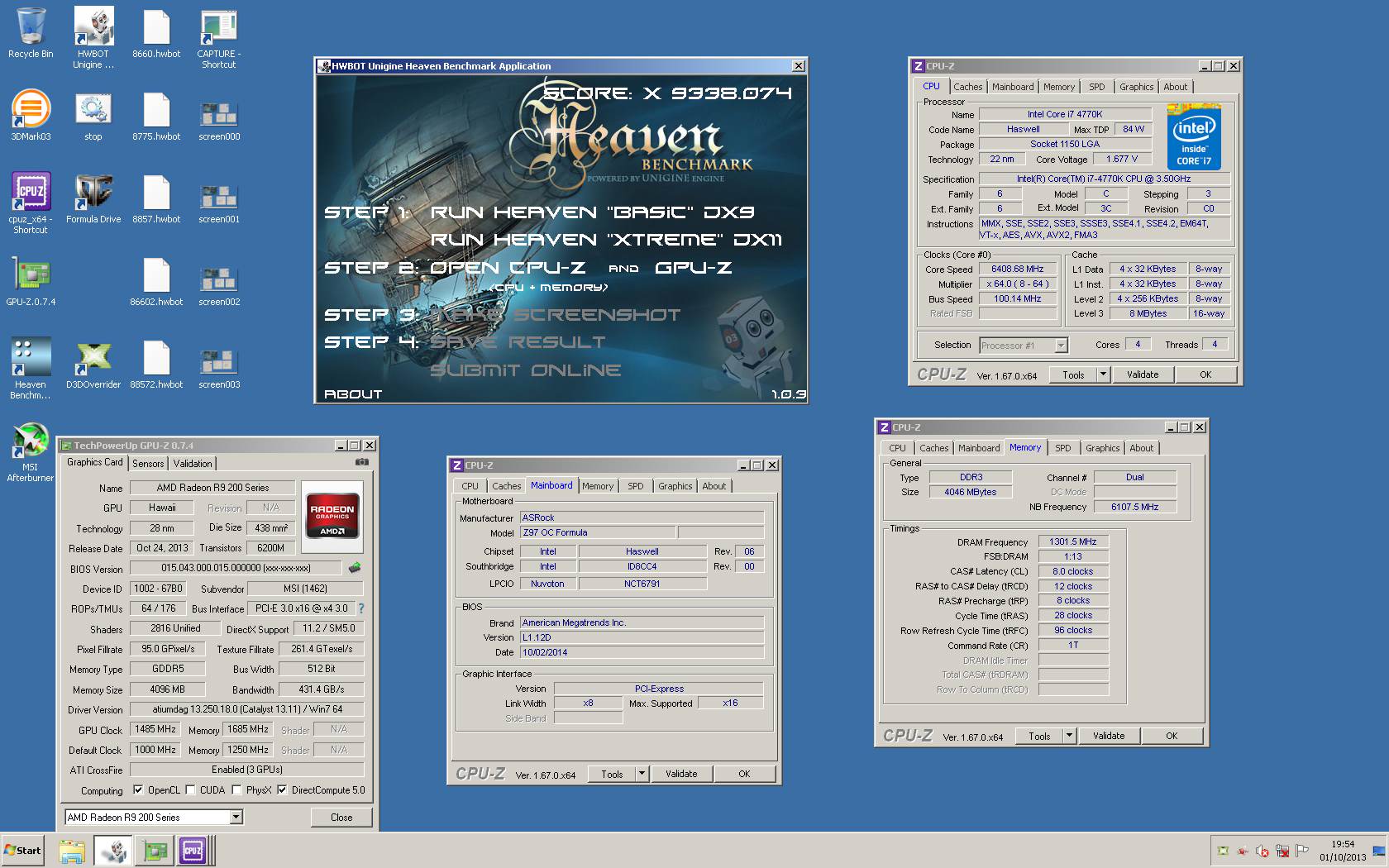Expand the Tools arrow in CPU-Z Memory window
This screenshot has width=1389, height=868.
tap(1068, 736)
